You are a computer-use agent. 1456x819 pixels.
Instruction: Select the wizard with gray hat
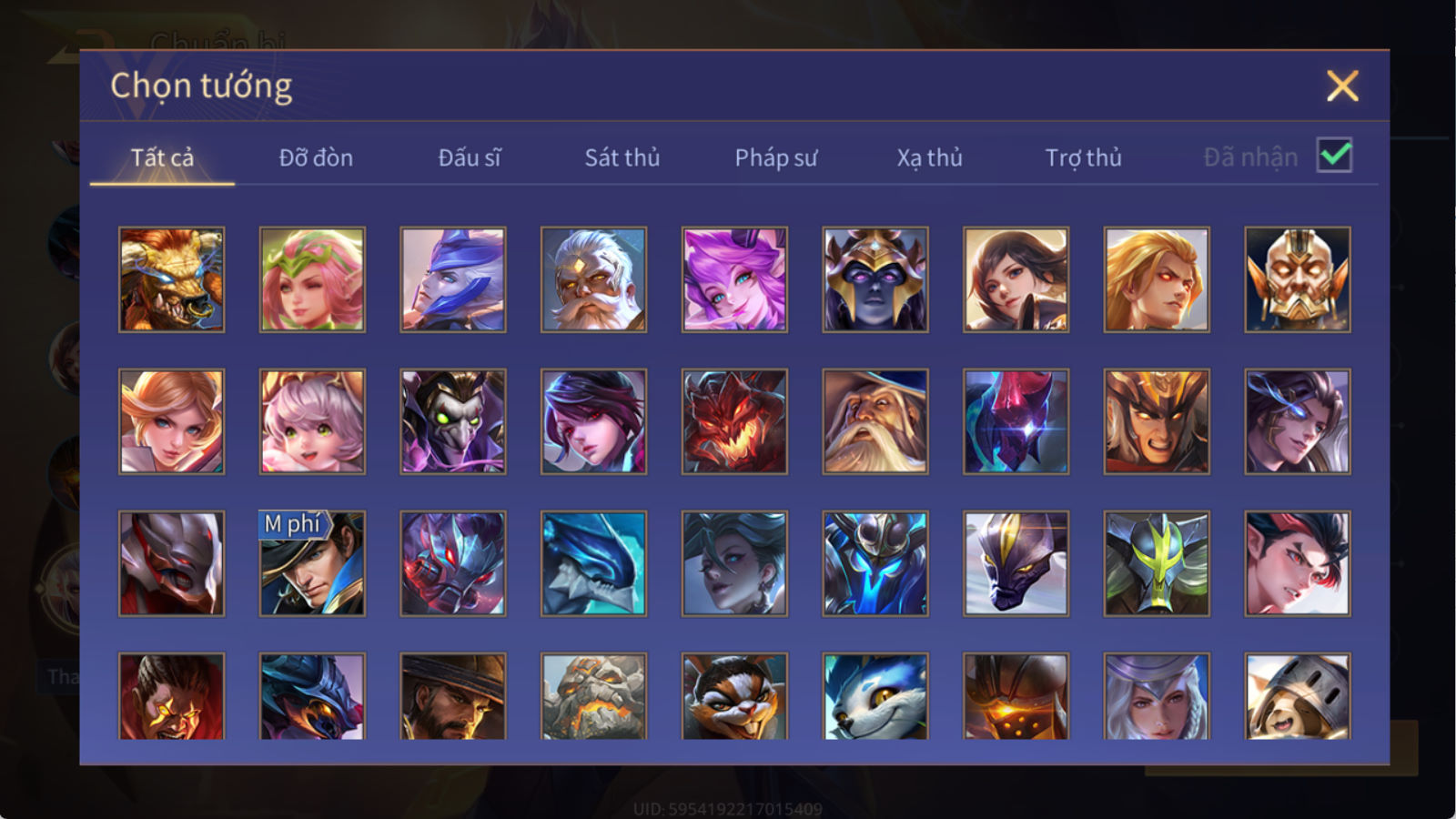click(875, 421)
